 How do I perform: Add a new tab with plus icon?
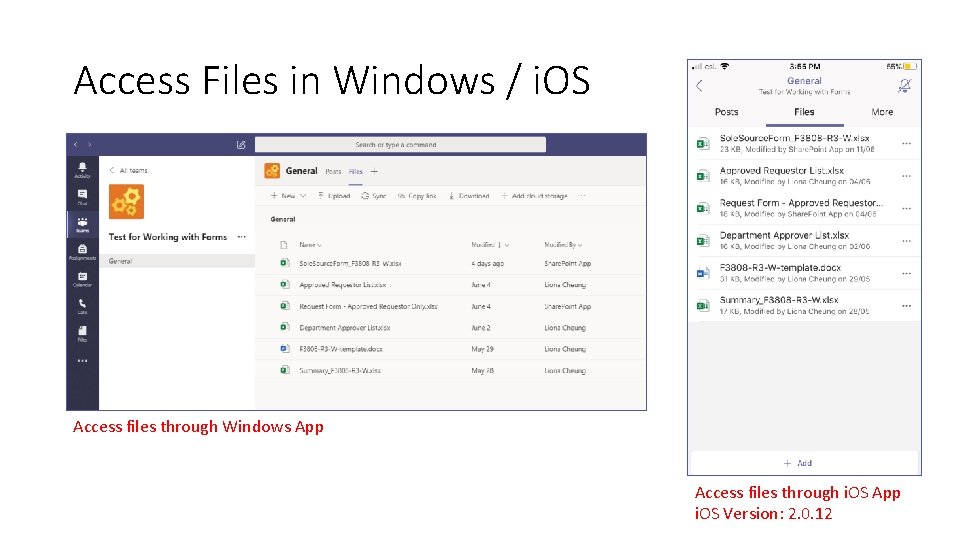tap(374, 171)
